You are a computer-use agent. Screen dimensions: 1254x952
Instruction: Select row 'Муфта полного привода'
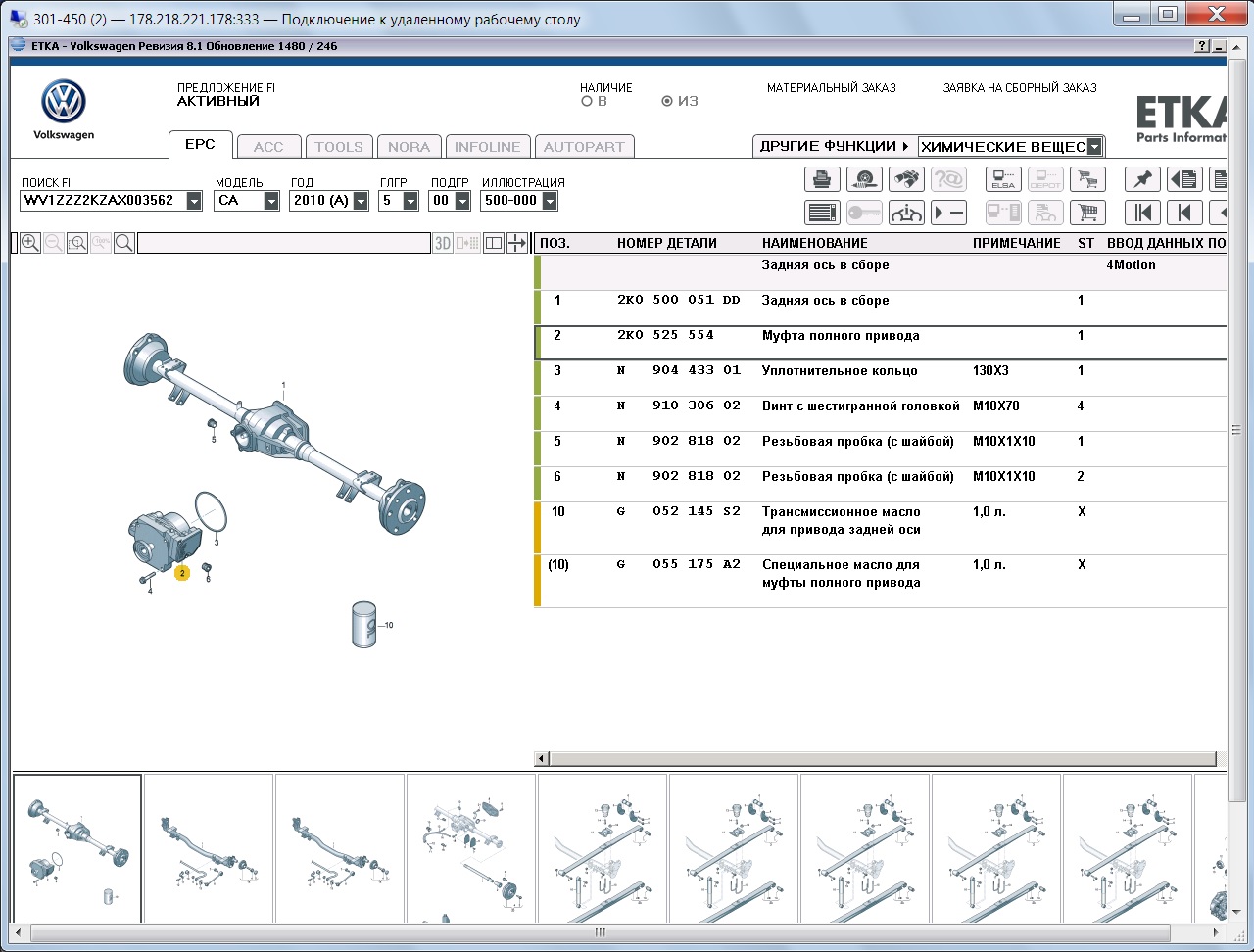pos(881,343)
